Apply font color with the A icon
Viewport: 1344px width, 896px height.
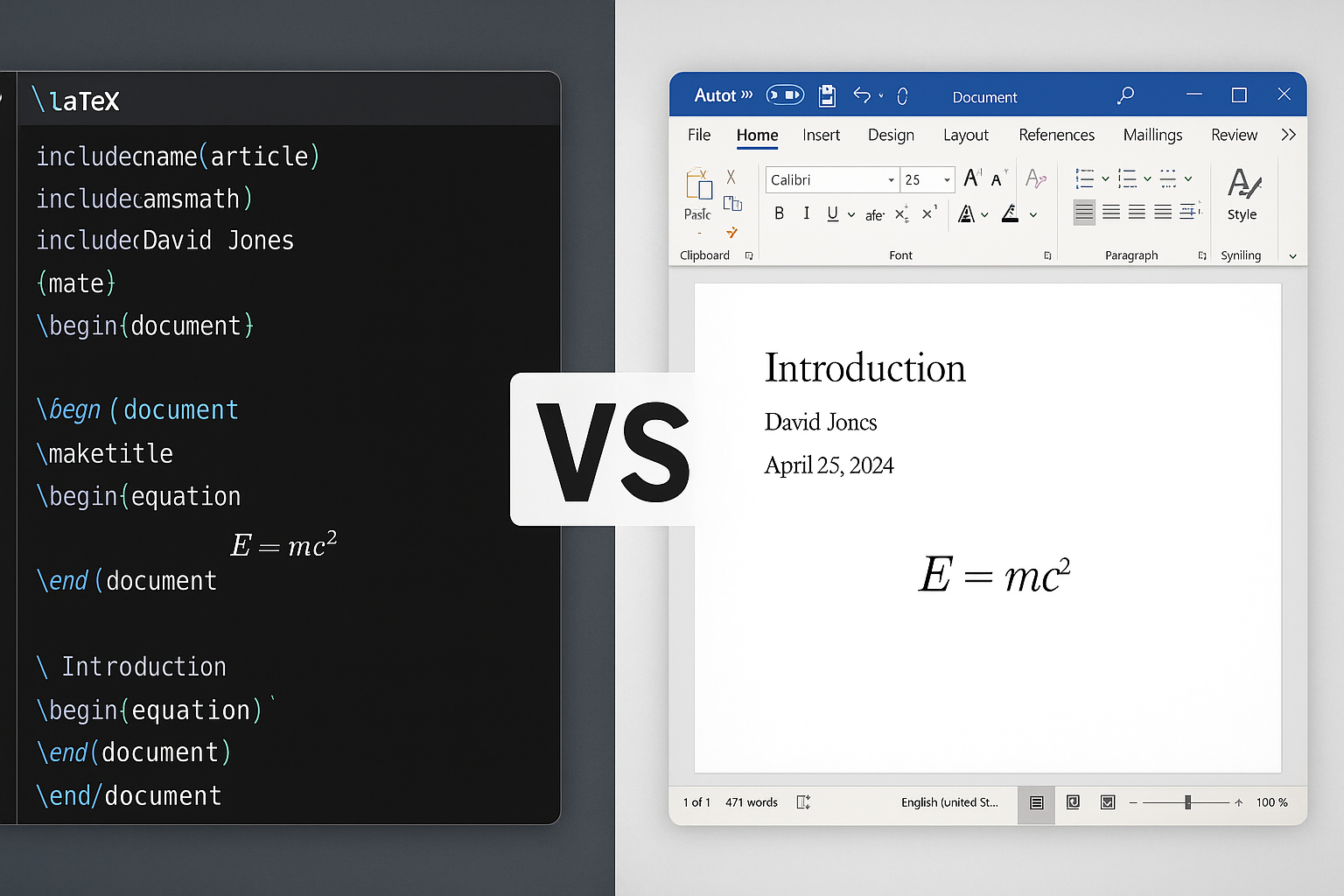[966, 213]
